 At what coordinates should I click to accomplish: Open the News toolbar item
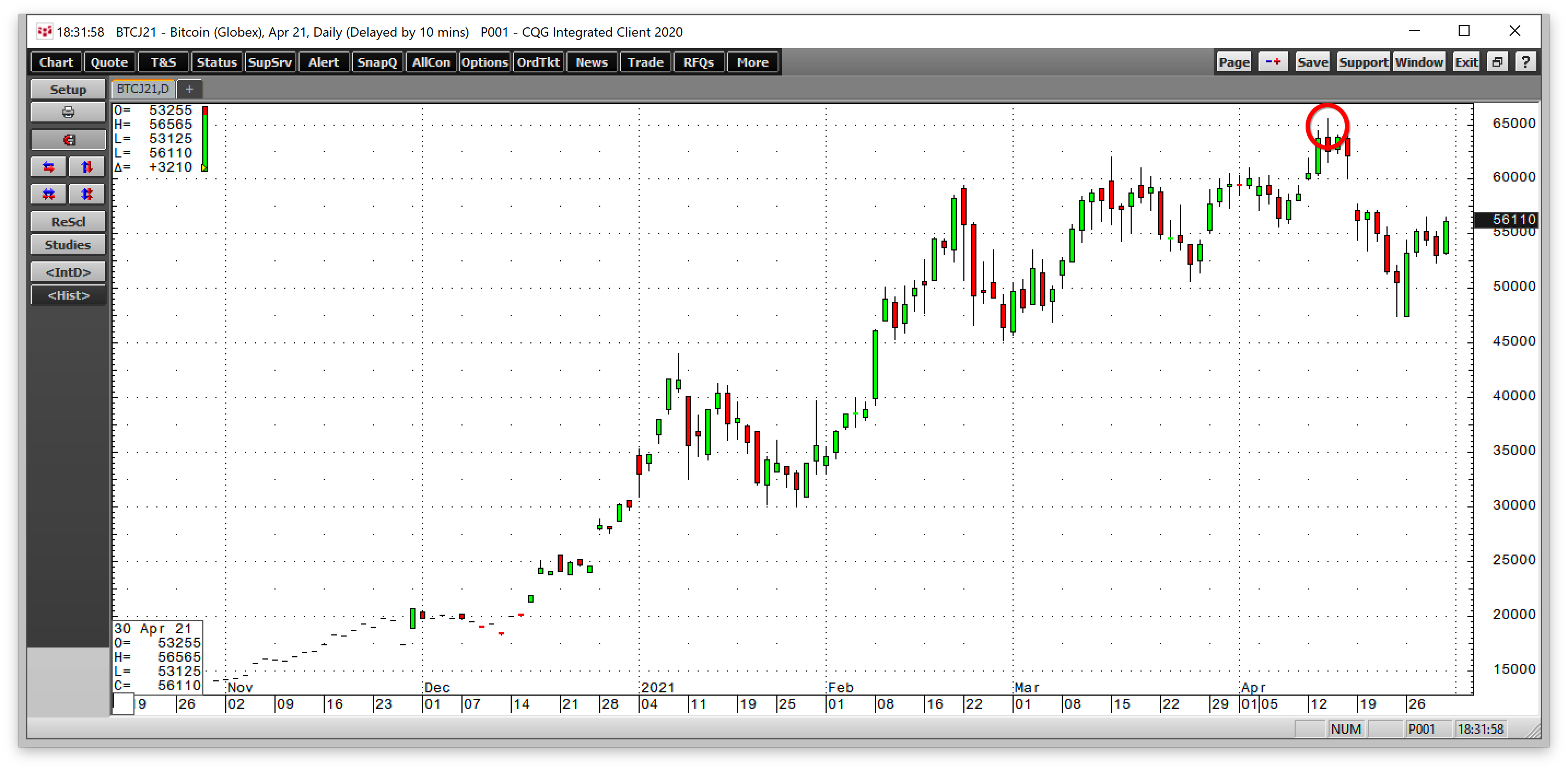592,62
